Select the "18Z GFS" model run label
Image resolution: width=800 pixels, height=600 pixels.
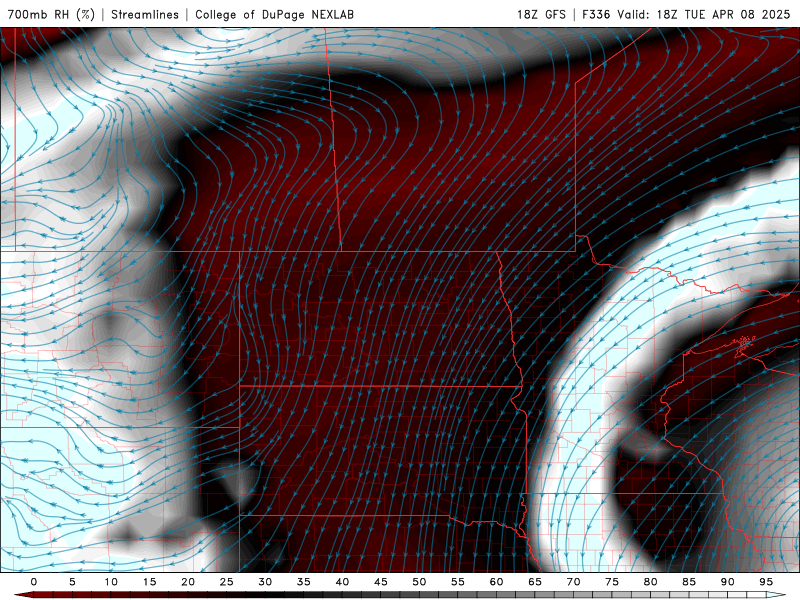541,14
